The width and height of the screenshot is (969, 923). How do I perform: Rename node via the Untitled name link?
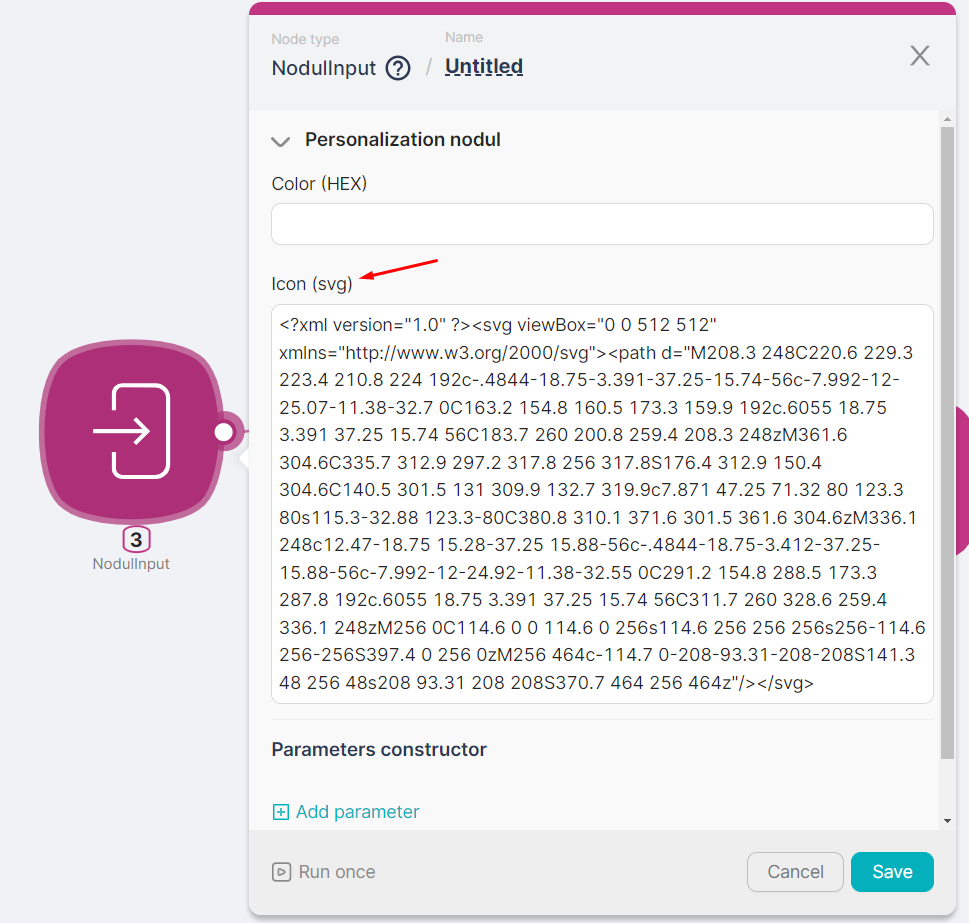(x=484, y=67)
